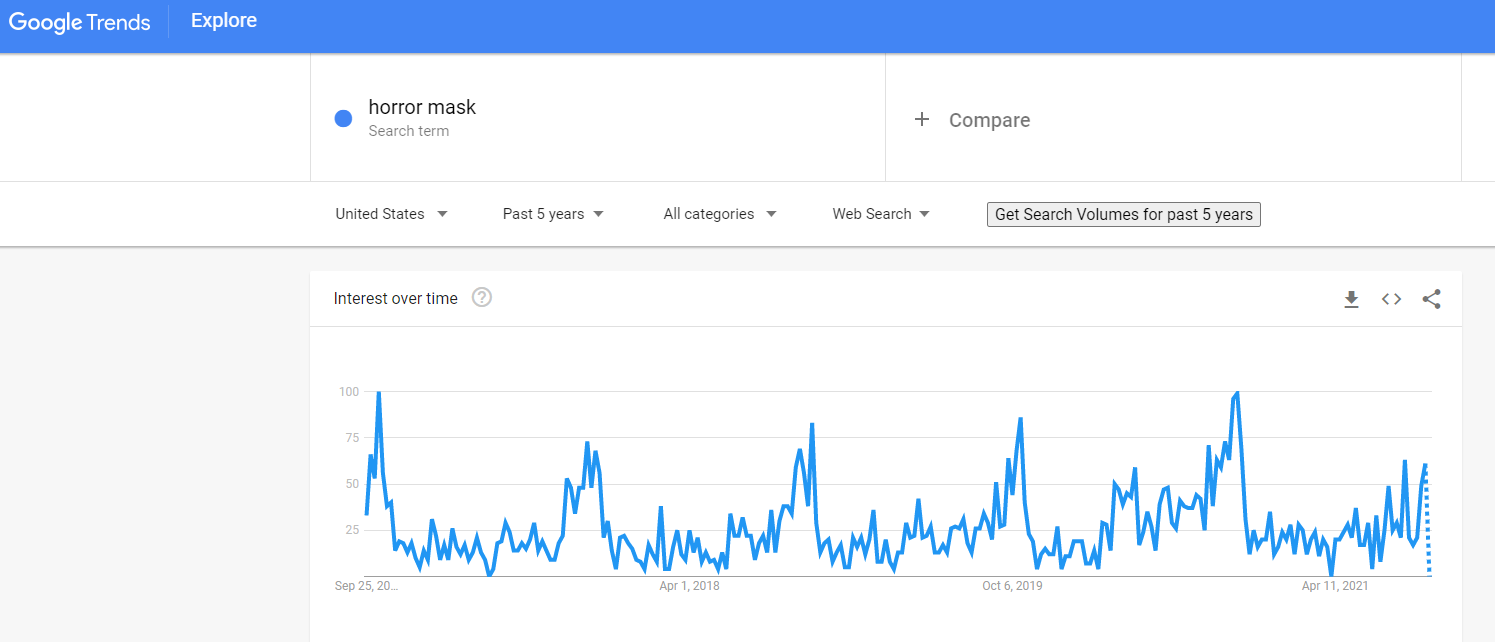The width and height of the screenshot is (1495, 642).
Task: Select the Apr 1, 2018 axis label
Action: pos(689,586)
